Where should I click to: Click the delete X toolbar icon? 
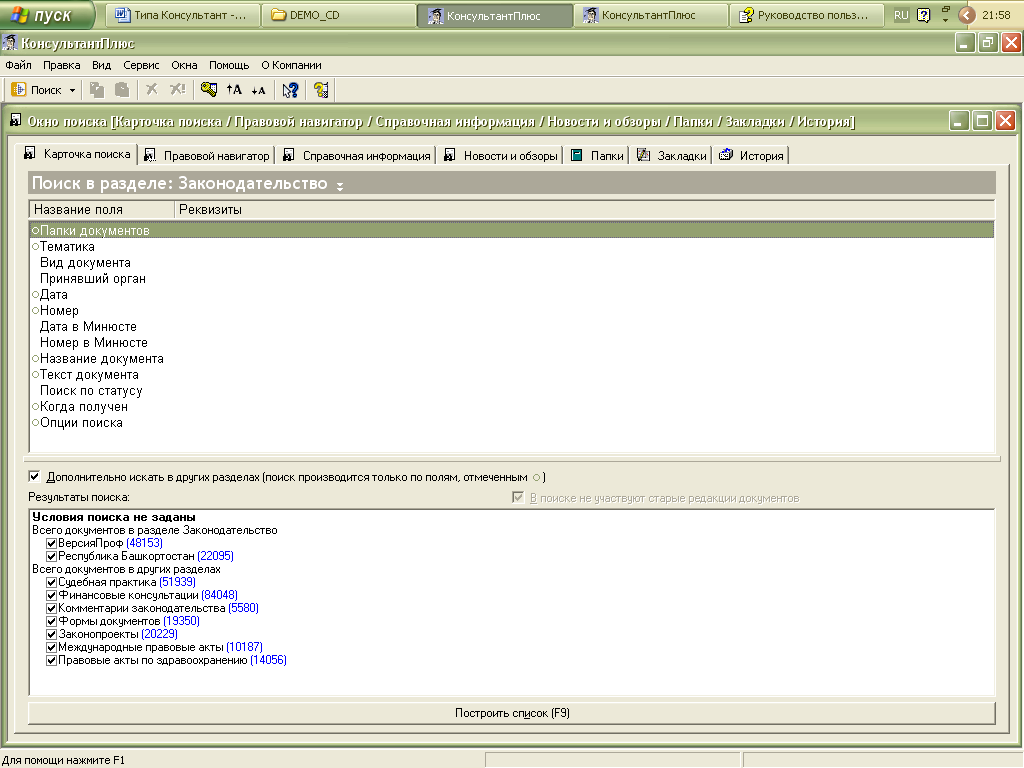[x=152, y=89]
